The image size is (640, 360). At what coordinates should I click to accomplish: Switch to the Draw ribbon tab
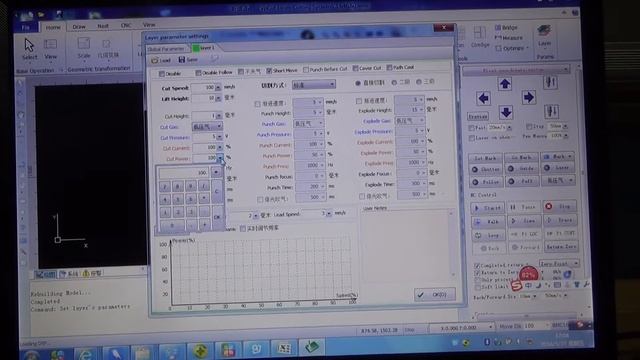pos(79,27)
